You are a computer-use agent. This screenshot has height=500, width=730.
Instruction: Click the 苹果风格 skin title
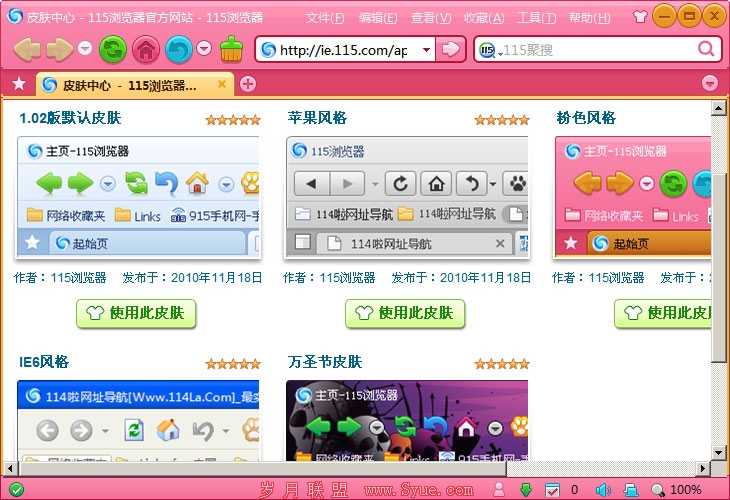click(x=317, y=118)
